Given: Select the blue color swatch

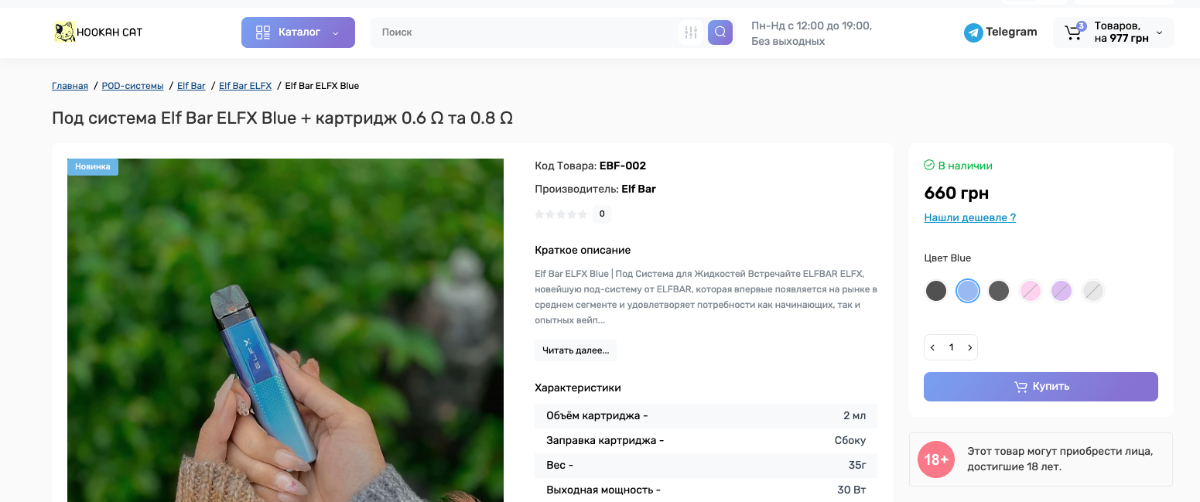Looking at the screenshot, I should coord(967,291).
